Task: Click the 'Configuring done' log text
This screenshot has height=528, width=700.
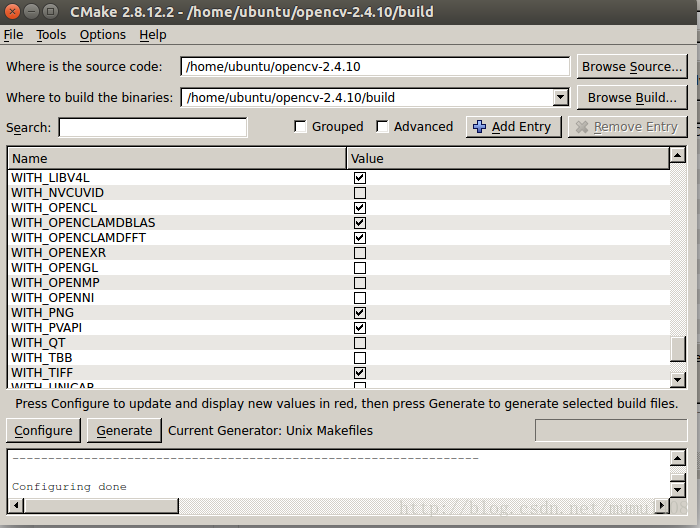Action: tap(69, 486)
